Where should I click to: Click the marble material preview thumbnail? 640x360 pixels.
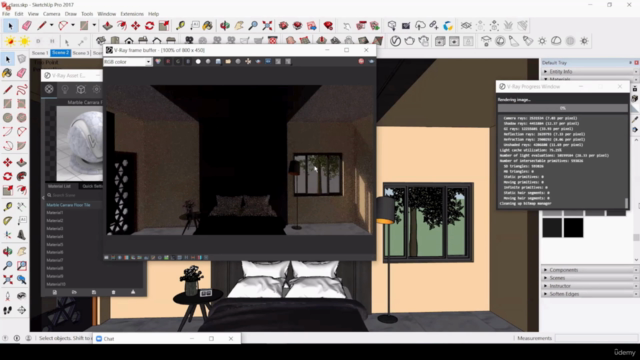tap(80, 143)
